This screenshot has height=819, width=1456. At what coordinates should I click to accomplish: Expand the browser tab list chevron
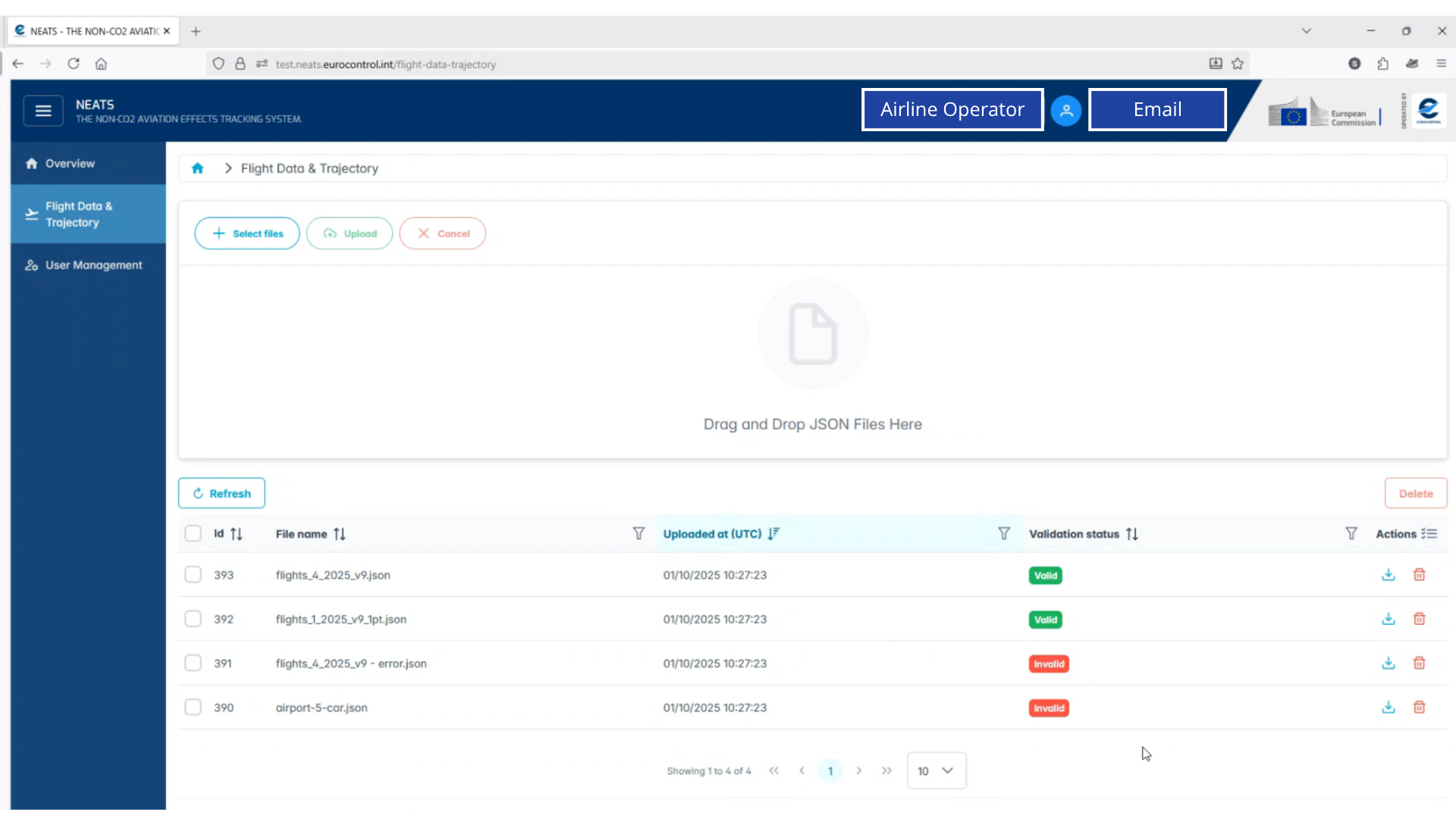pyautogui.click(x=1306, y=31)
